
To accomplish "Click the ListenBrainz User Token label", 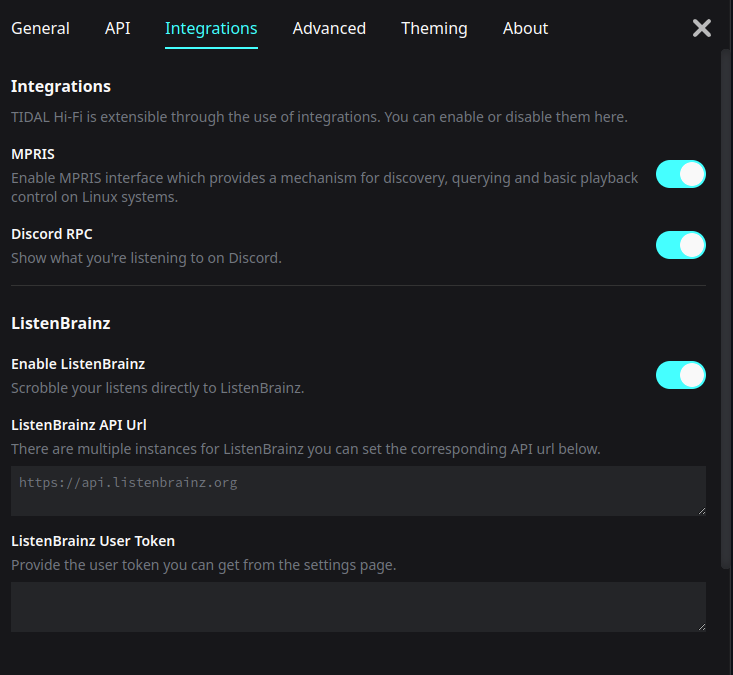I will [x=93, y=541].
